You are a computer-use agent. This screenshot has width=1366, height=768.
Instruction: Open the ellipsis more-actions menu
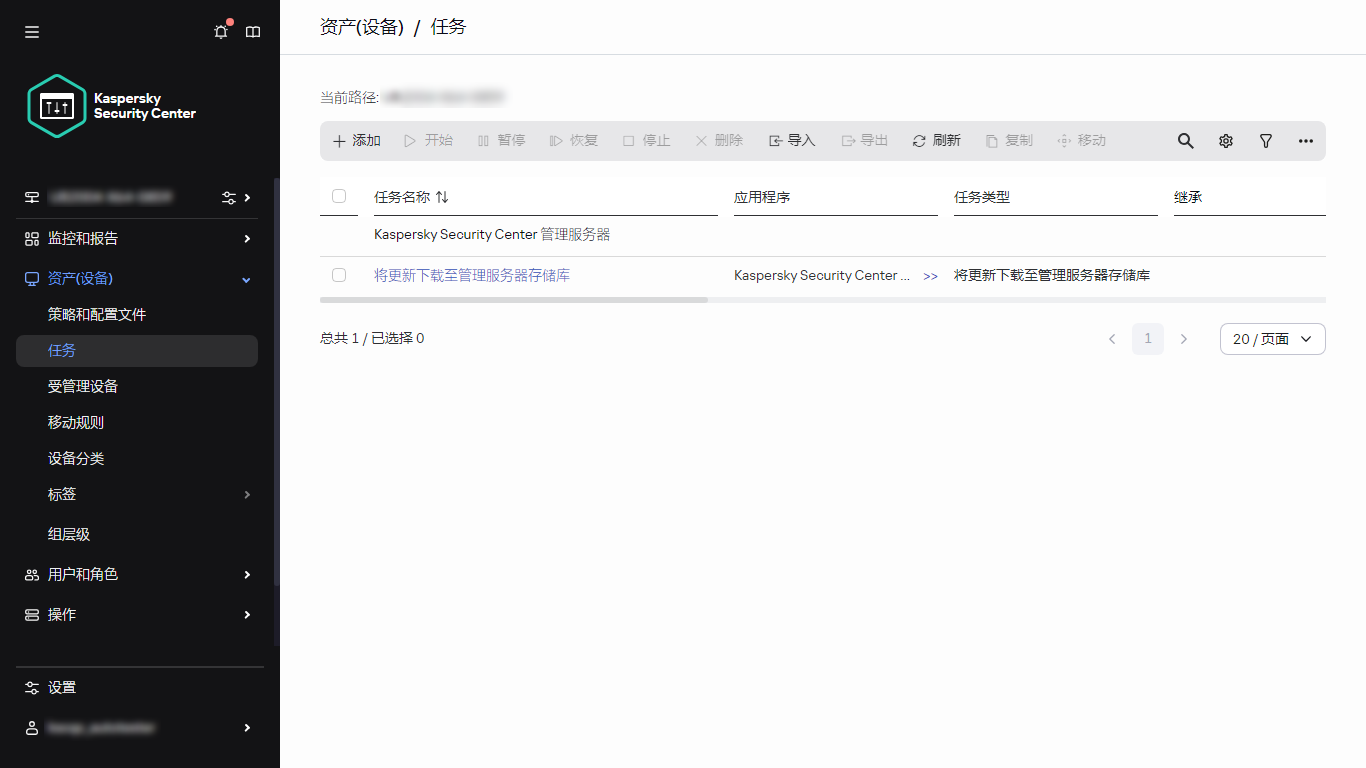1305,141
